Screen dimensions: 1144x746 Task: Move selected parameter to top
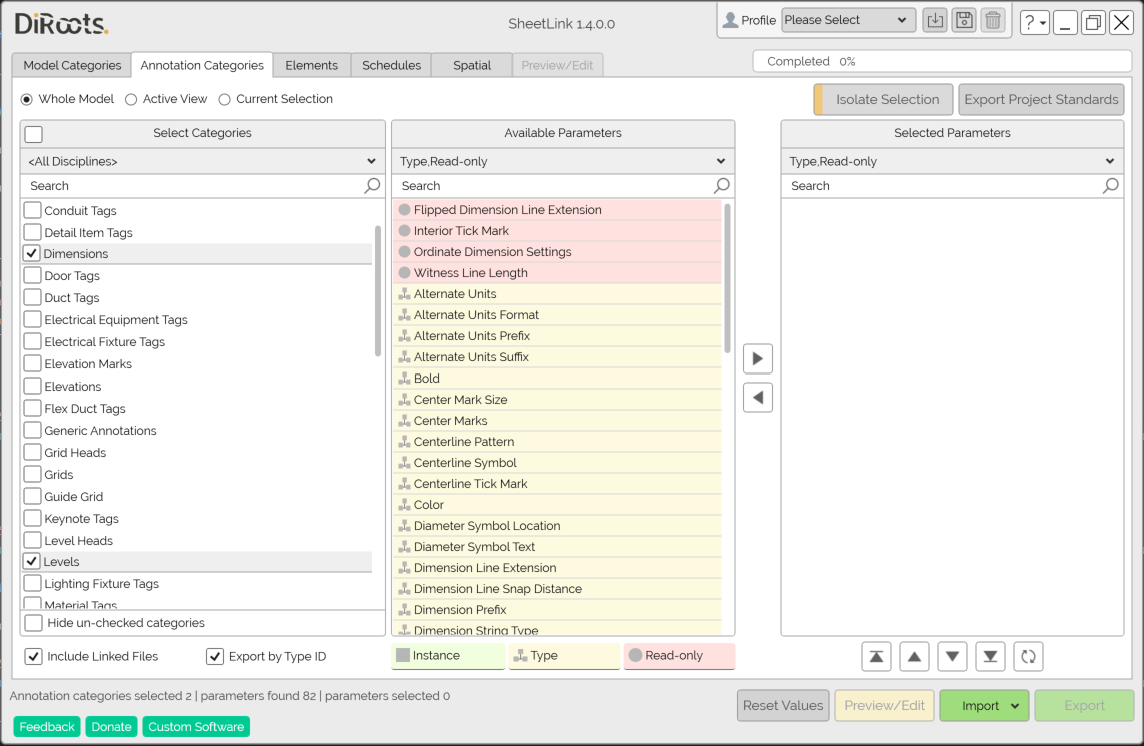(876, 656)
